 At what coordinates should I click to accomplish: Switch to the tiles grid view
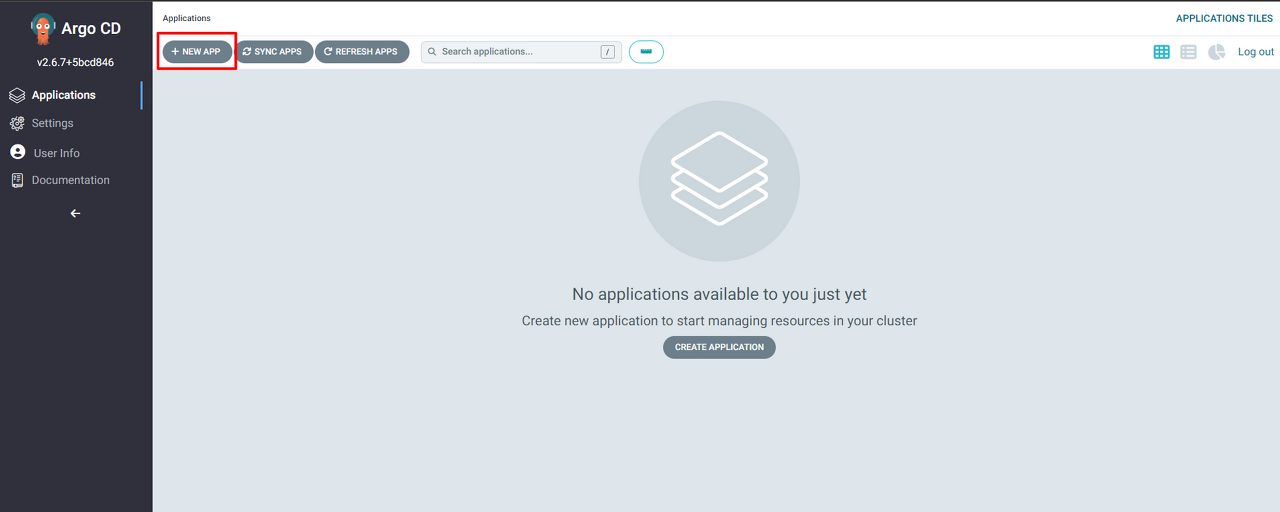tap(1161, 52)
